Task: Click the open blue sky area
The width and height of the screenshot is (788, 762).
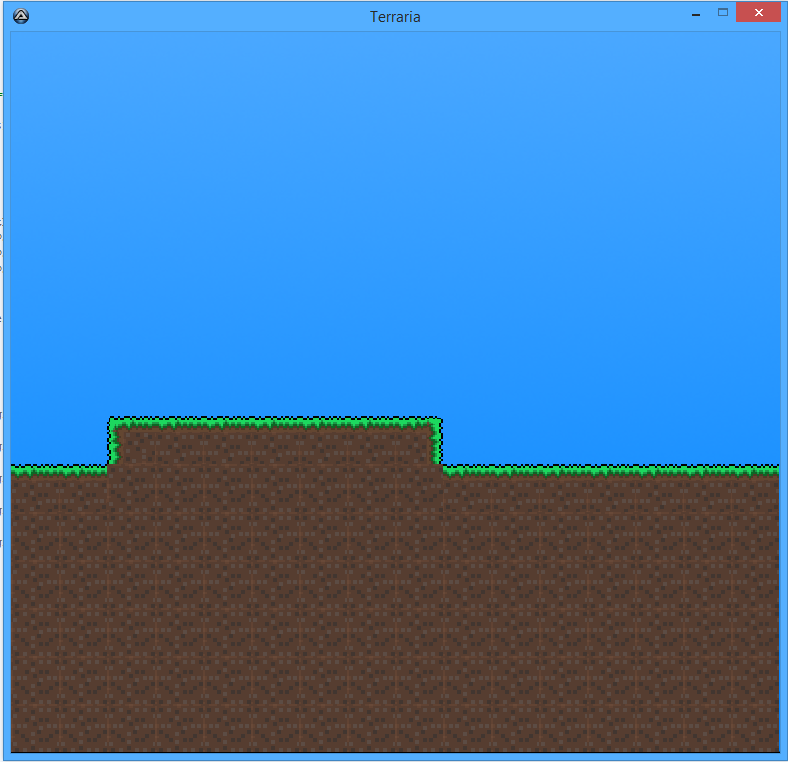Action: coord(400,200)
